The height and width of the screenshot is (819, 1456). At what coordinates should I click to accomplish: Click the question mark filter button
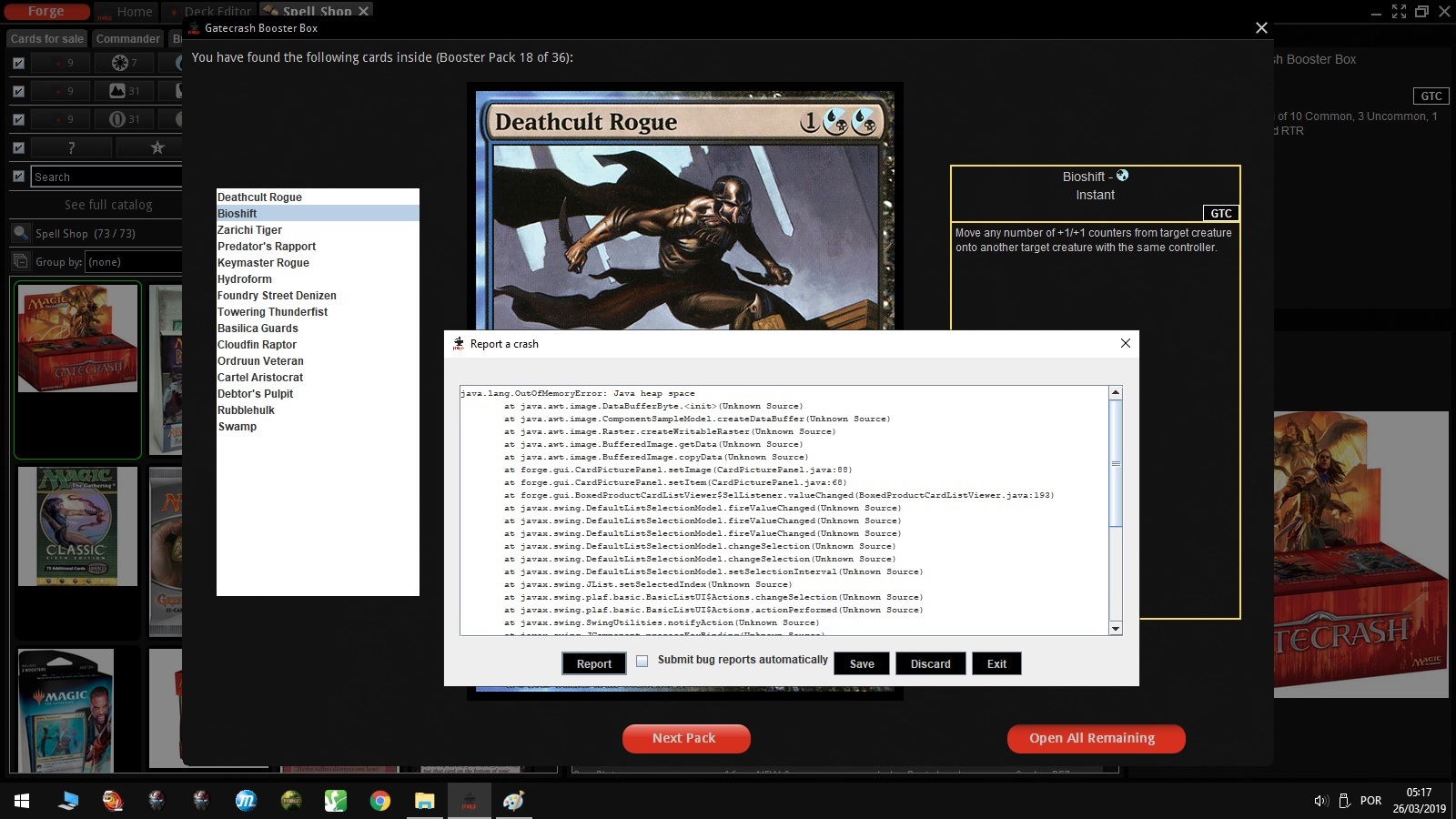71,147
